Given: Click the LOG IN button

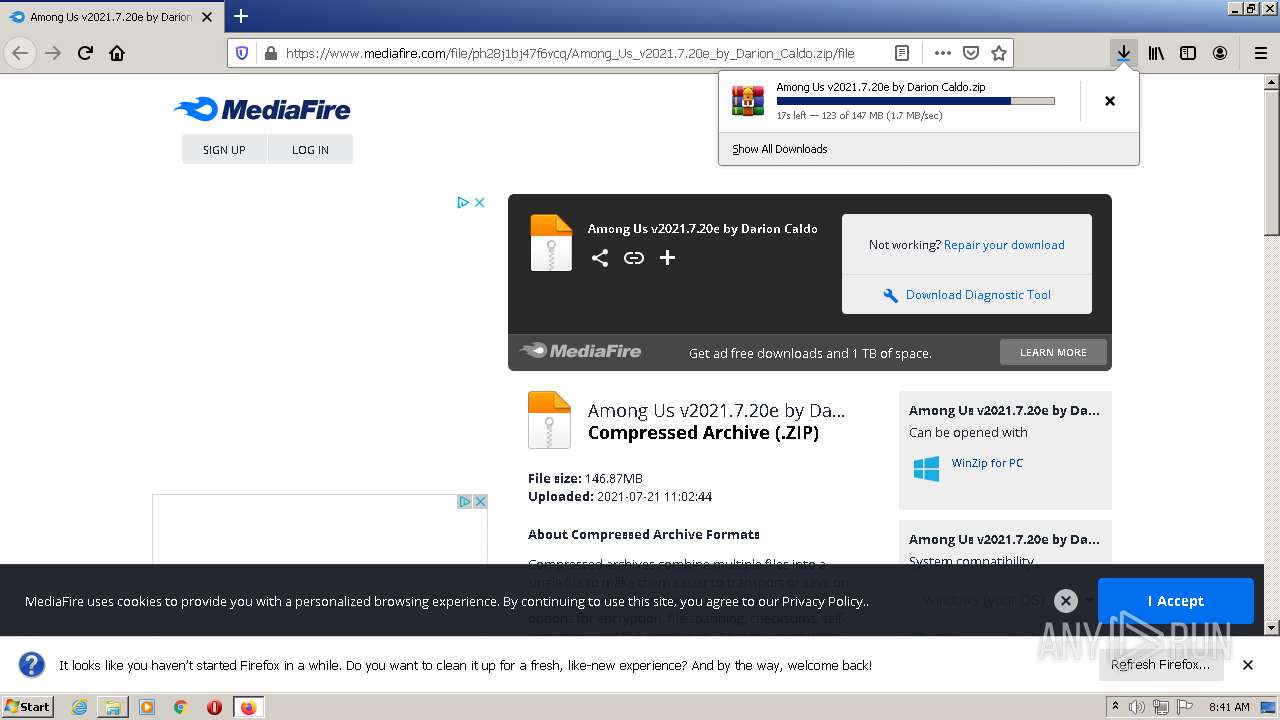Looking at the screenshot, I should [x=310, y=149].
